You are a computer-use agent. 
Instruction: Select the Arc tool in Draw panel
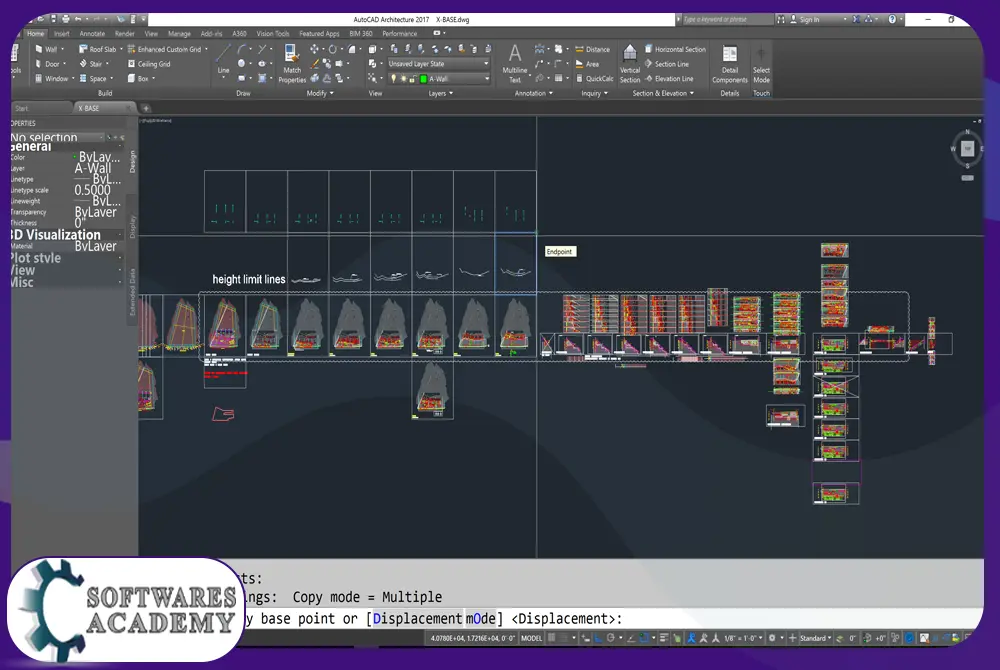pos(242,49)
